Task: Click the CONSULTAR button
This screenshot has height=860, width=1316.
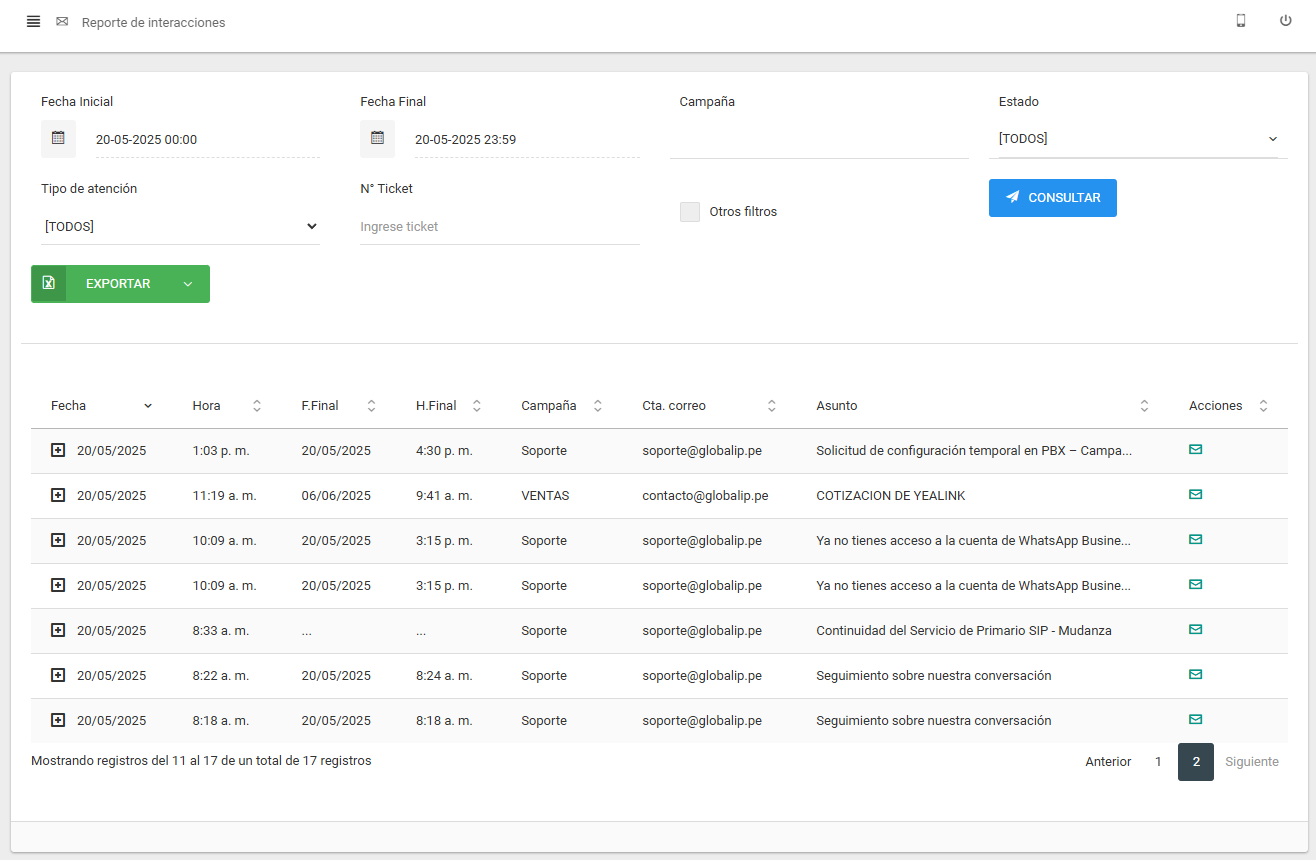Action: [1052, 198]
